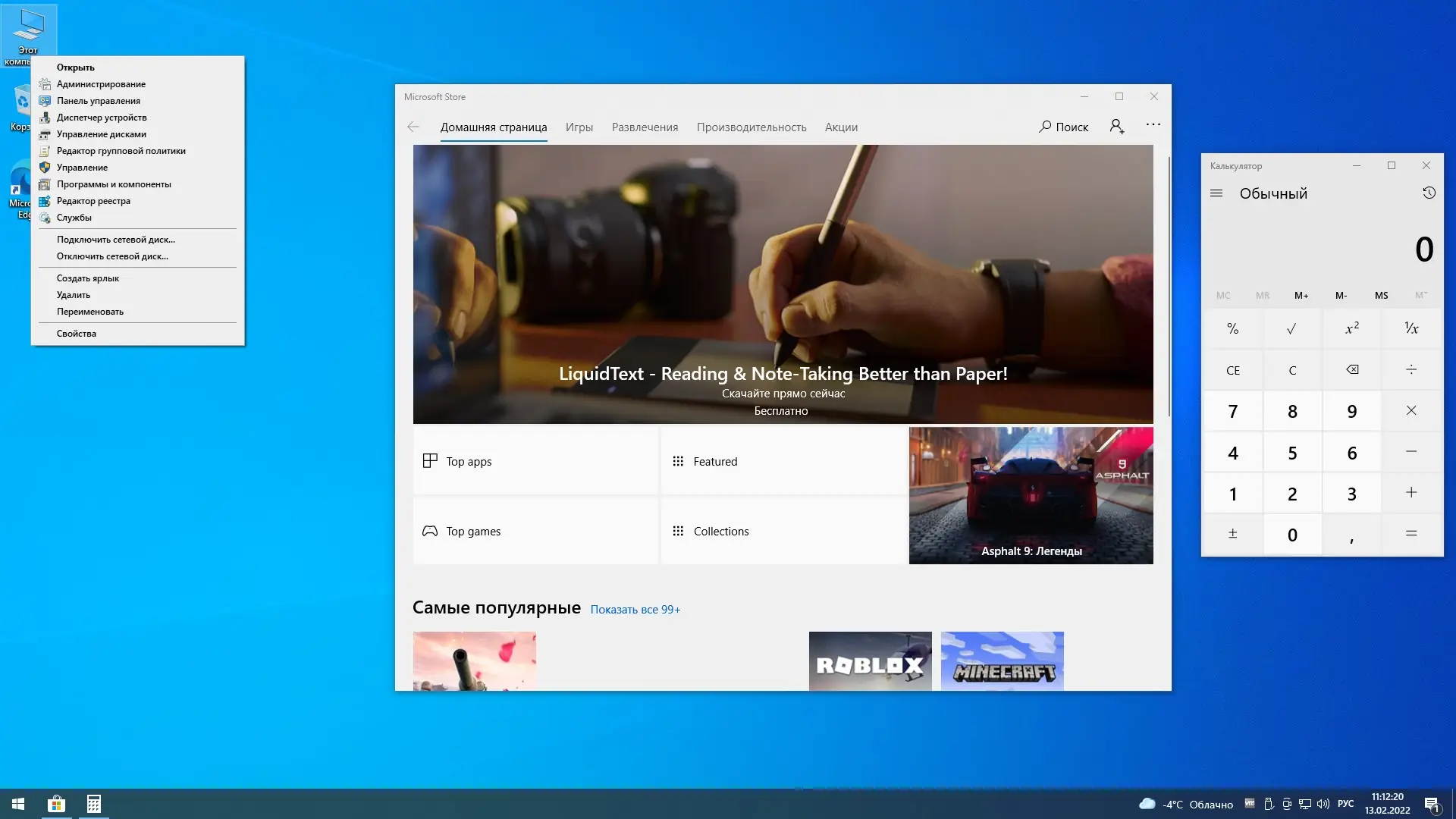The image size is (1456, 819).
Task: Switch to the Игры tab
Action: (579, 127)
